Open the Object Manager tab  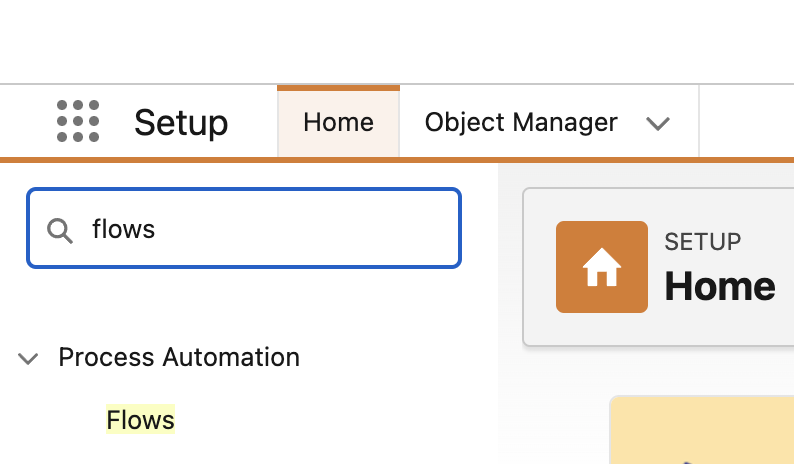[521, 122]
